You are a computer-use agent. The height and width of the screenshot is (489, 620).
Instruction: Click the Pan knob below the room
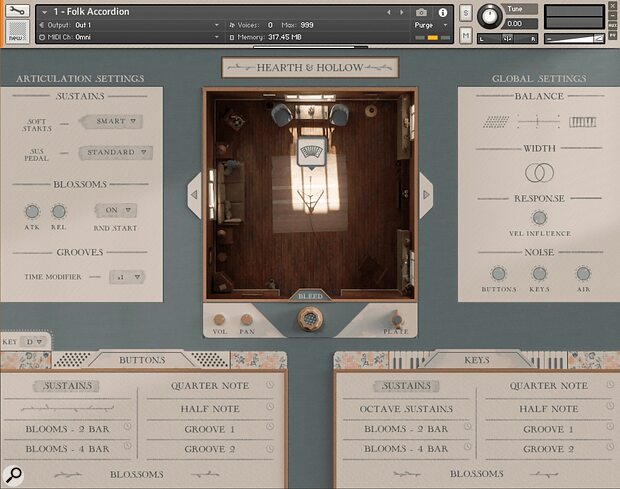[247, 319]
